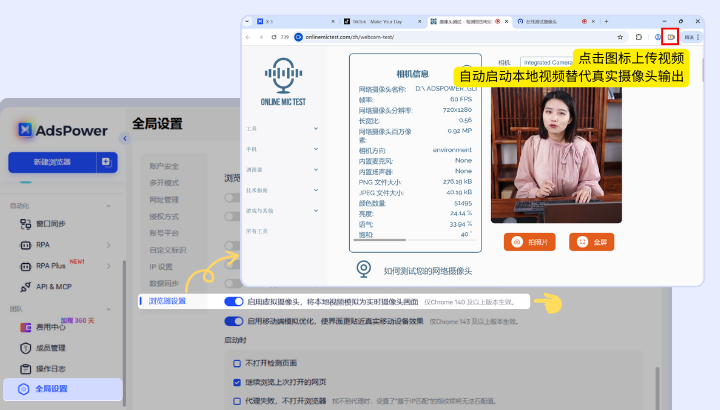Screen dimensions: 720x410
Task: Click the webcam icon beside 如何测试您的网络摄像头
Action: (364, 269)
